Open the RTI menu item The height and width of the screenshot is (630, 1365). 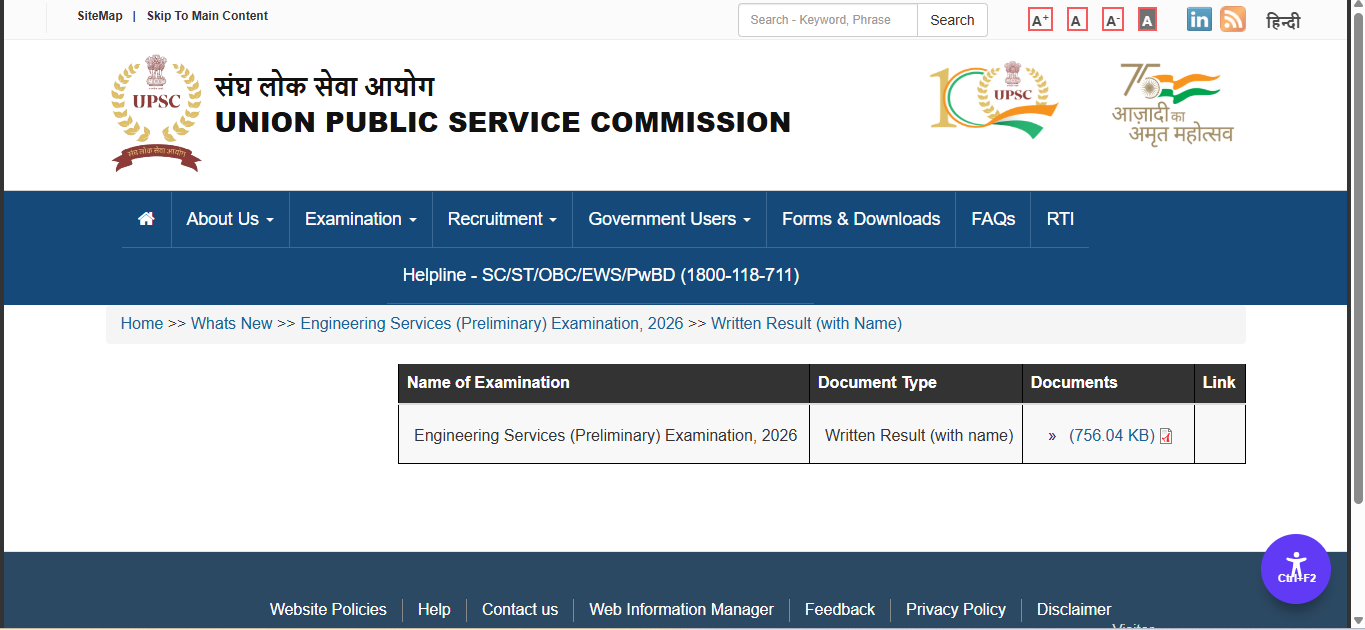(x=1059, y=218)
